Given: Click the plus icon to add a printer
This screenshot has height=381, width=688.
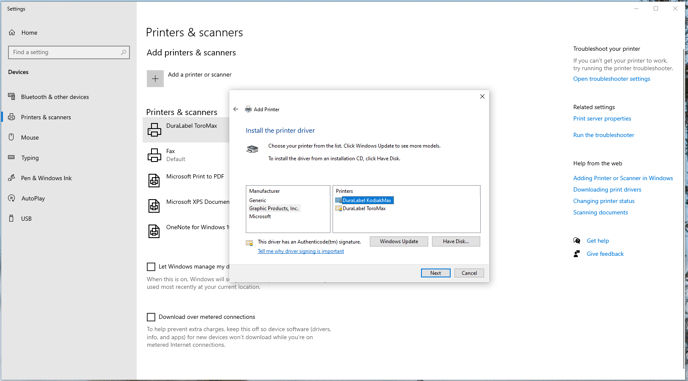Looking at the screenshot, I should pyautogui.click(x=155, y=79).
